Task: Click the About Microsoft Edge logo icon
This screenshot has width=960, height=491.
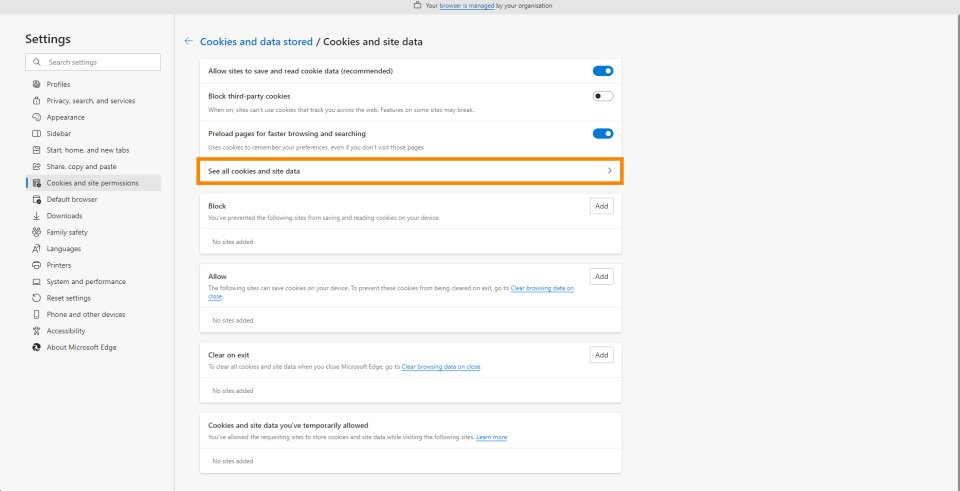Action: click(x=37, y=347)
